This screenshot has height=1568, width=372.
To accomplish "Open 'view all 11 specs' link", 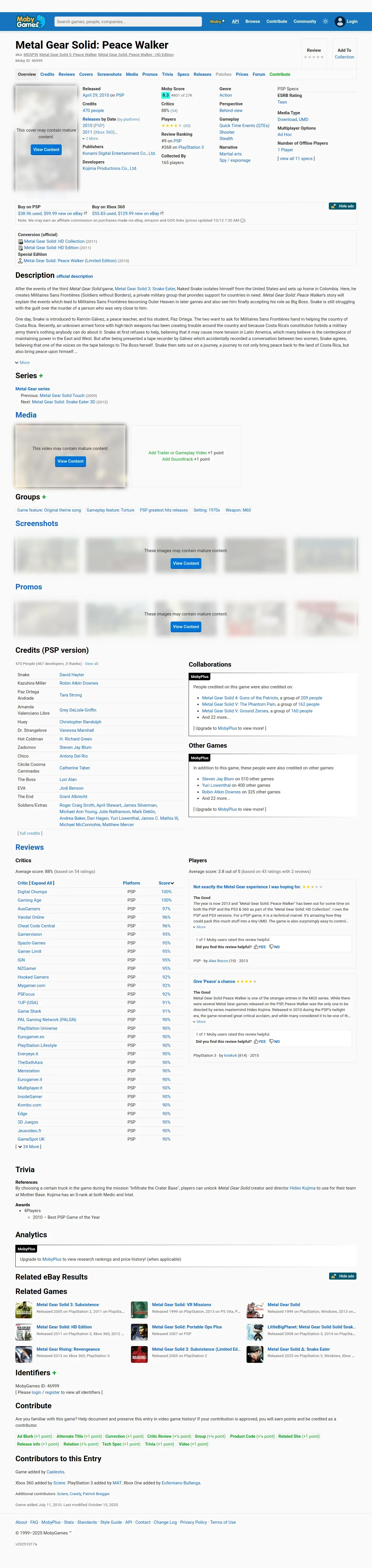I will 296,158.
